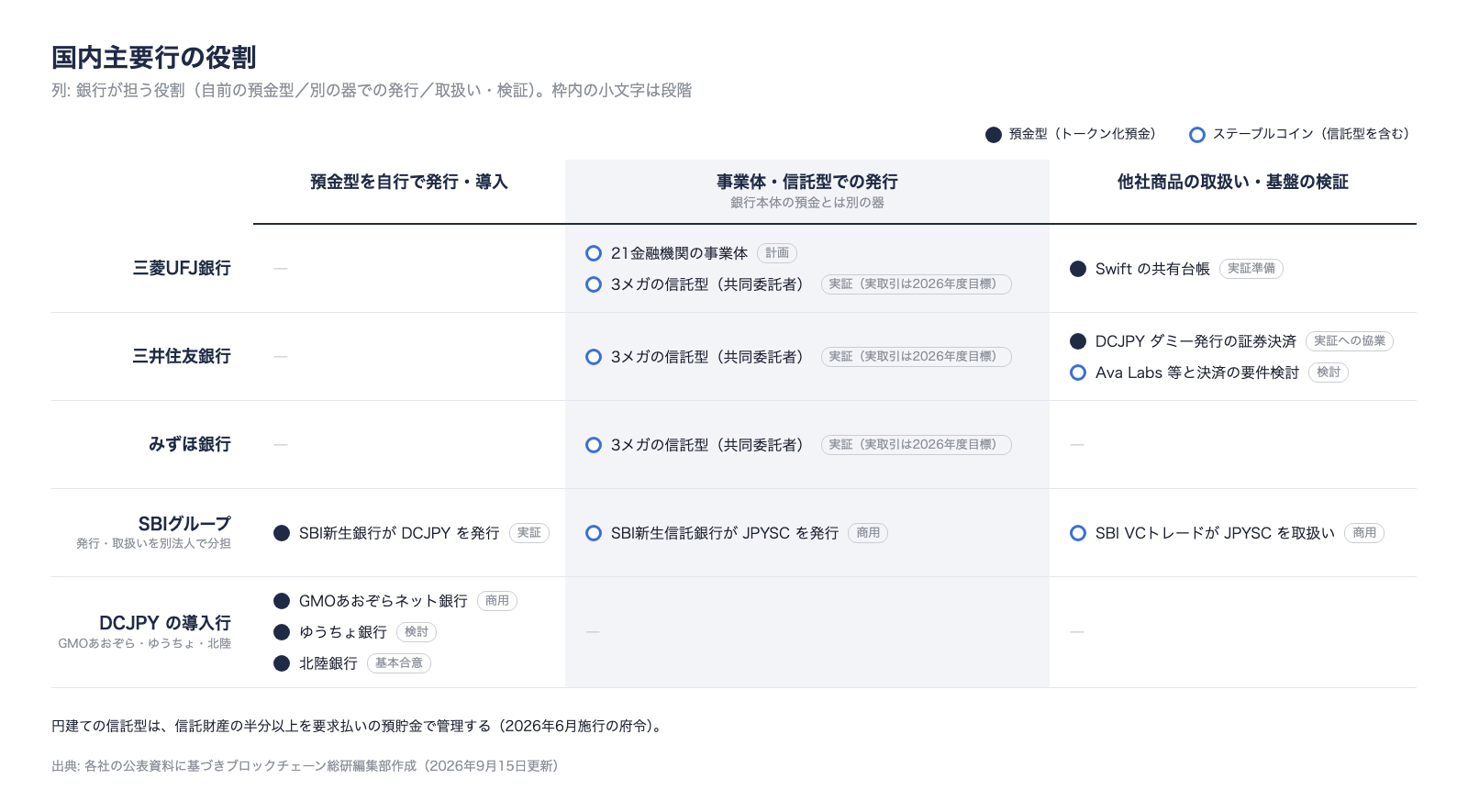Click the 商用 badge next to SBI新生信託銀行が JPYSC を発行
This screenshot has height=812, width=1468.
click(x=868, y=533)
